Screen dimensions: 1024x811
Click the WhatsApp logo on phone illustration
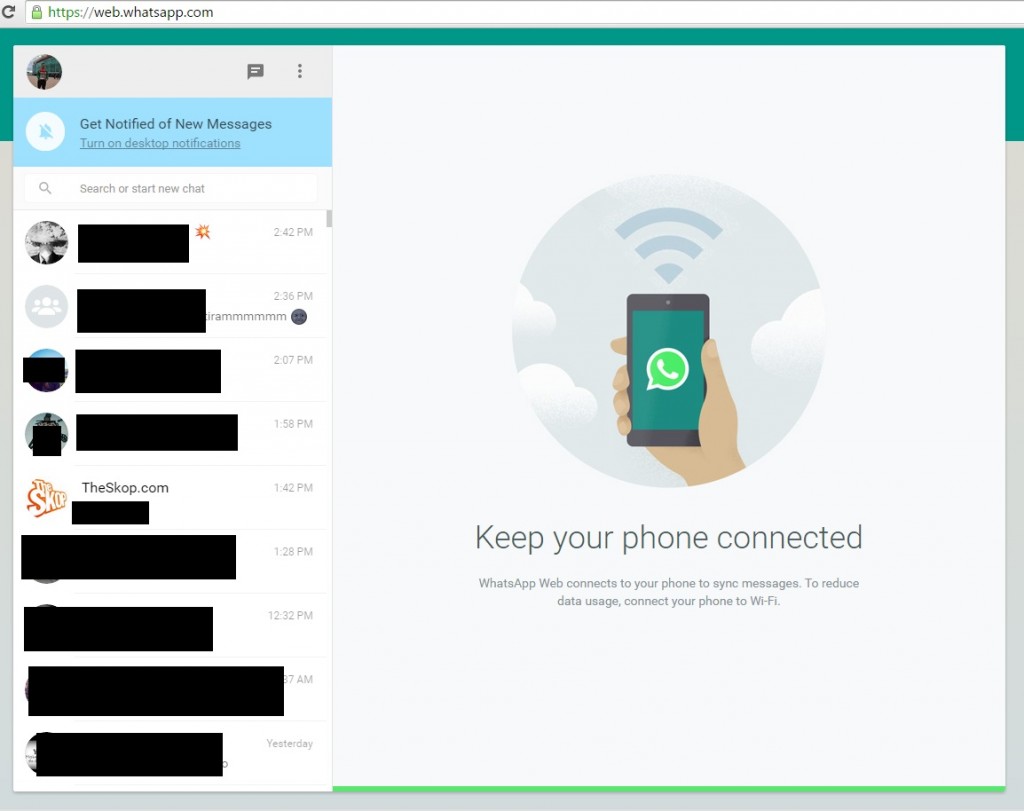pos(667,369)
